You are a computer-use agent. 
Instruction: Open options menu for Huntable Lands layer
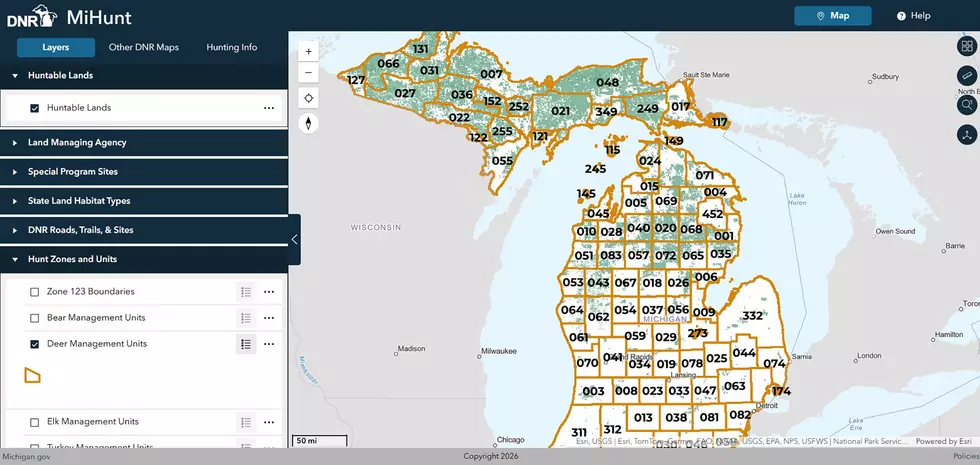pyautogui.click(x=269, y=108)
